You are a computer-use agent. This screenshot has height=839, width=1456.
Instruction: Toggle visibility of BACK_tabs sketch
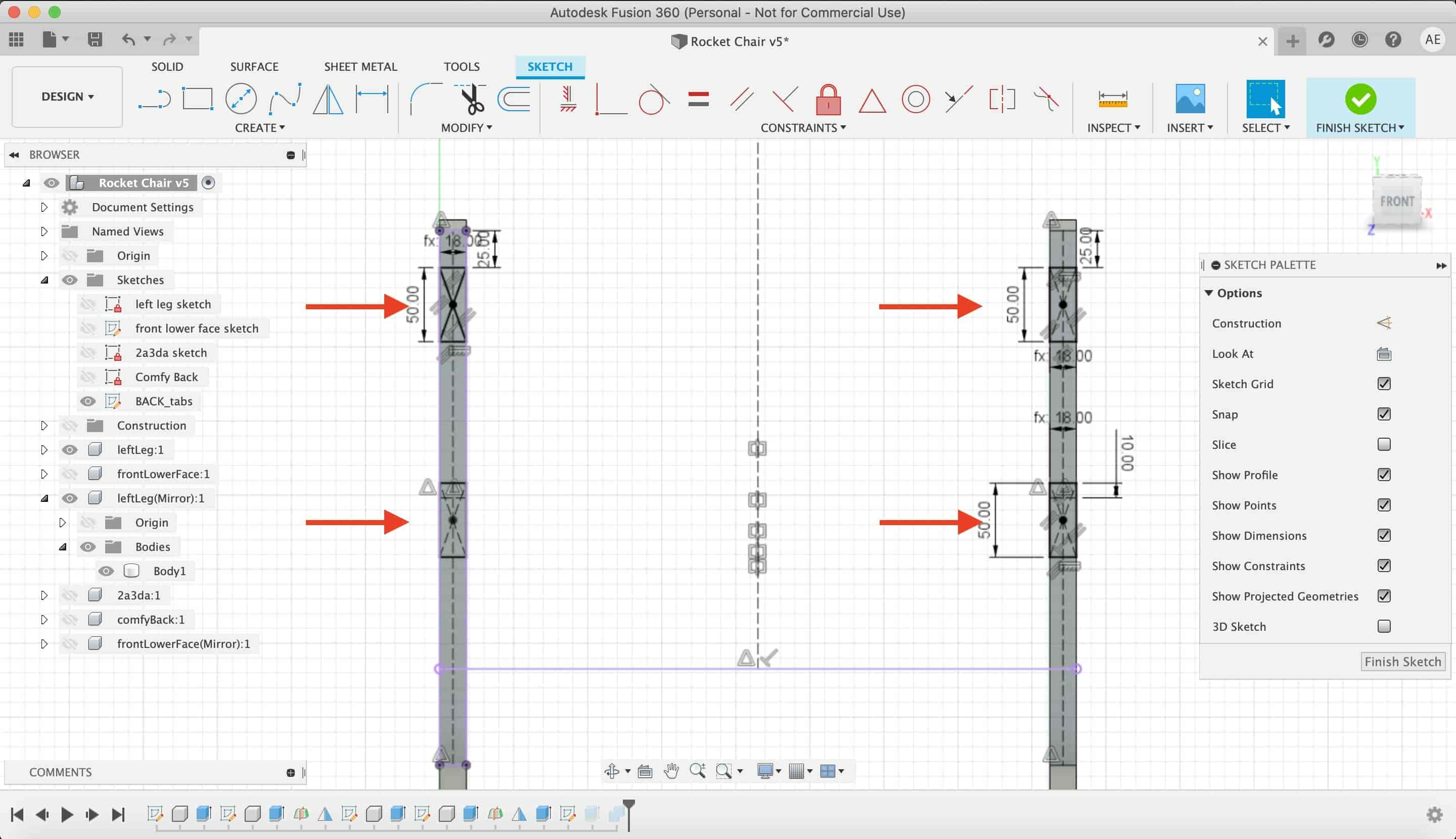tap(89, 401)
